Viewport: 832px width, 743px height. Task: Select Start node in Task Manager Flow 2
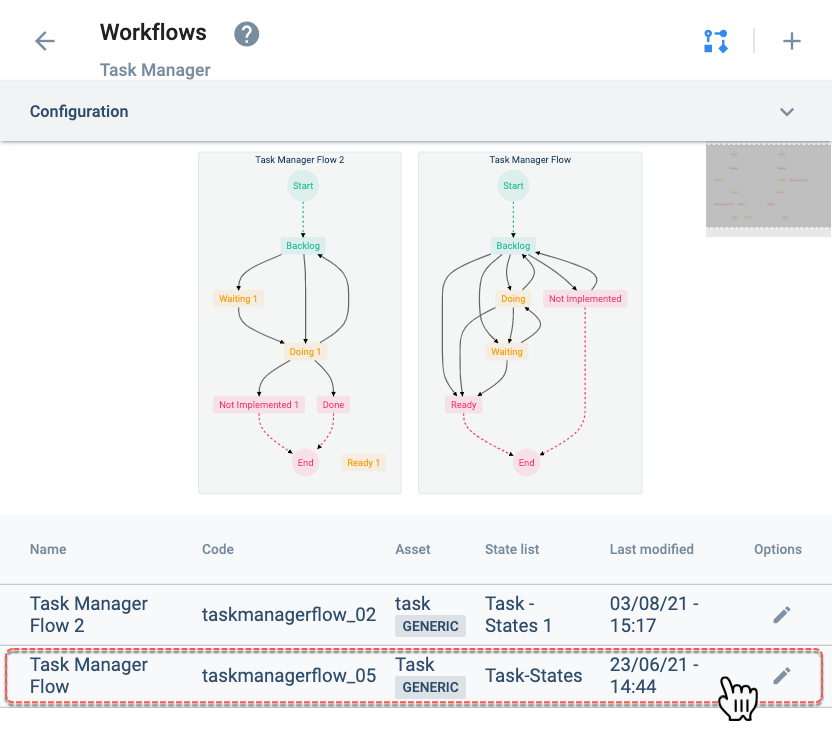pyautogui.click(x=303, y=186)
